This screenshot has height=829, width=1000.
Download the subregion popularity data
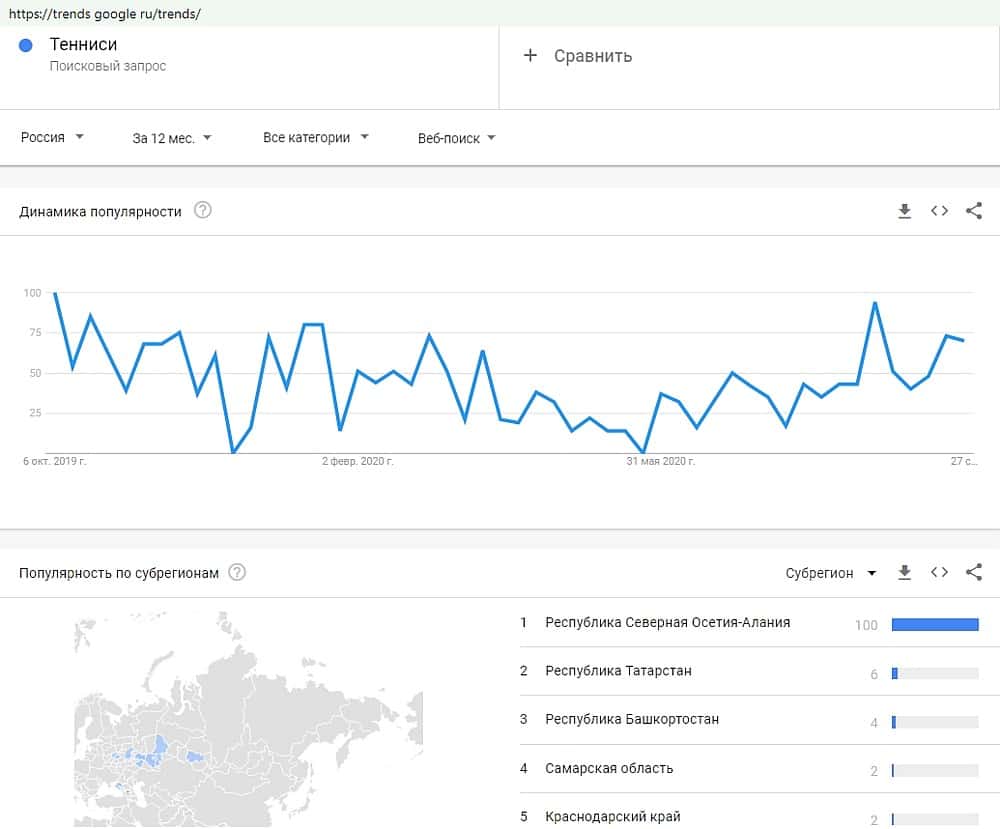tap(905, 572)
